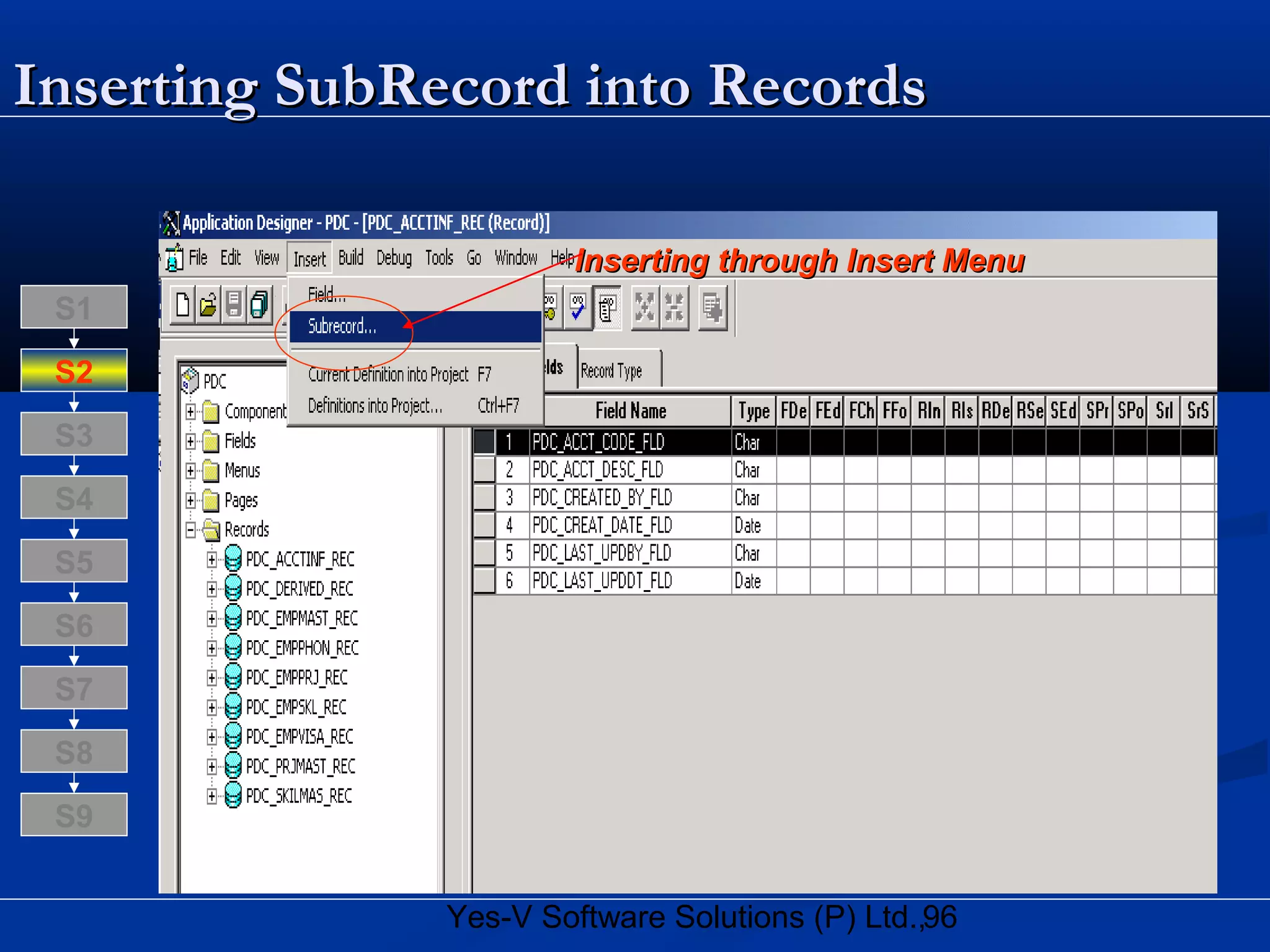1270x952 pixels.
Task: Choose Field... from the Insert menu
Action: (415, 294)
